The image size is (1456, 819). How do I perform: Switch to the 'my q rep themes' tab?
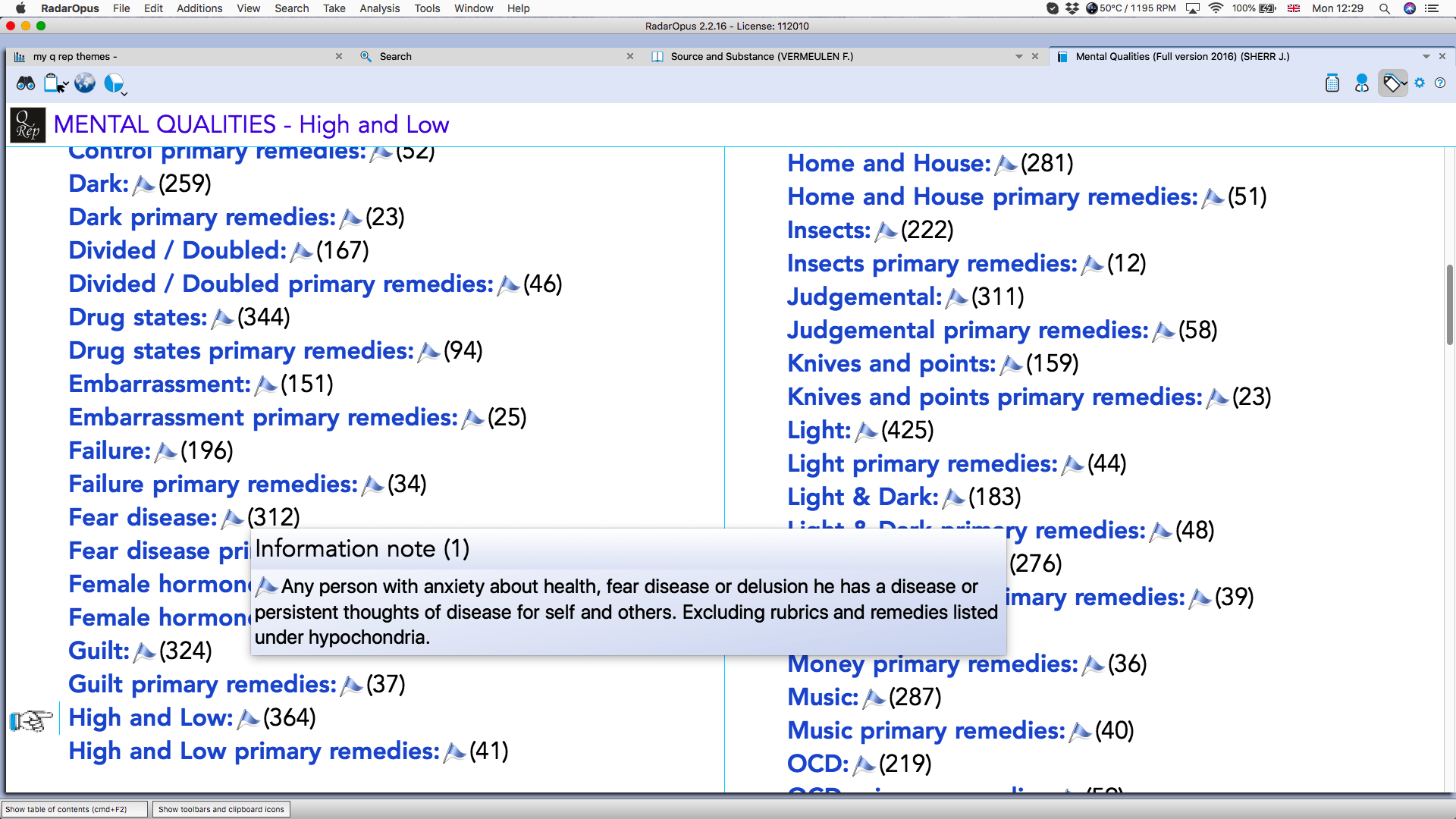(x=75, y=57)
